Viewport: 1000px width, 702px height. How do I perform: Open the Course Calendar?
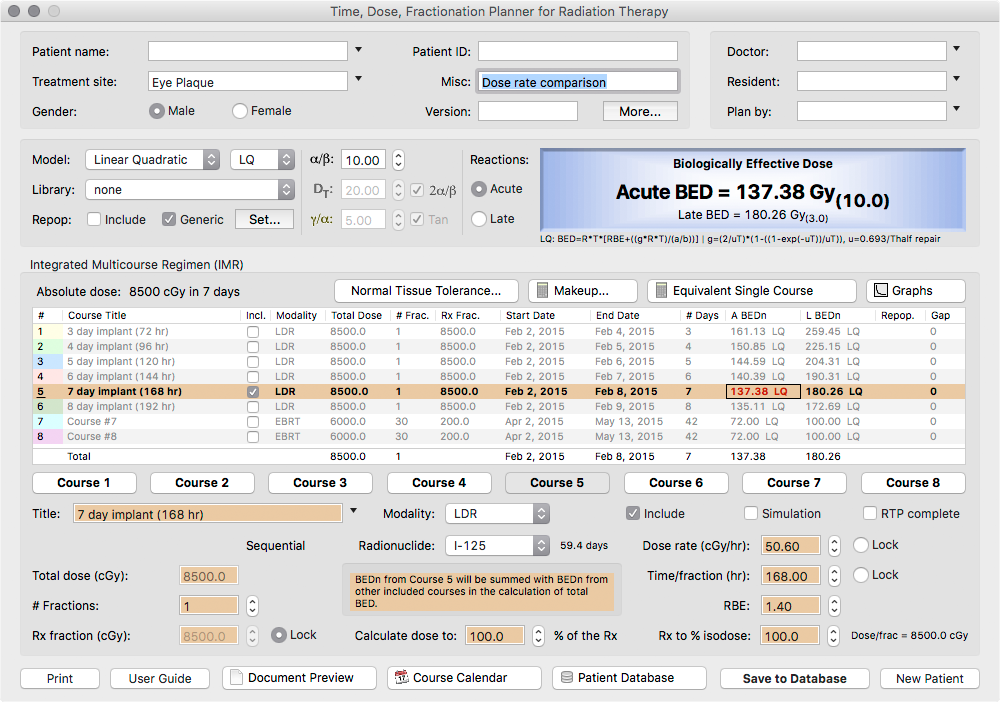click(464, 678)
